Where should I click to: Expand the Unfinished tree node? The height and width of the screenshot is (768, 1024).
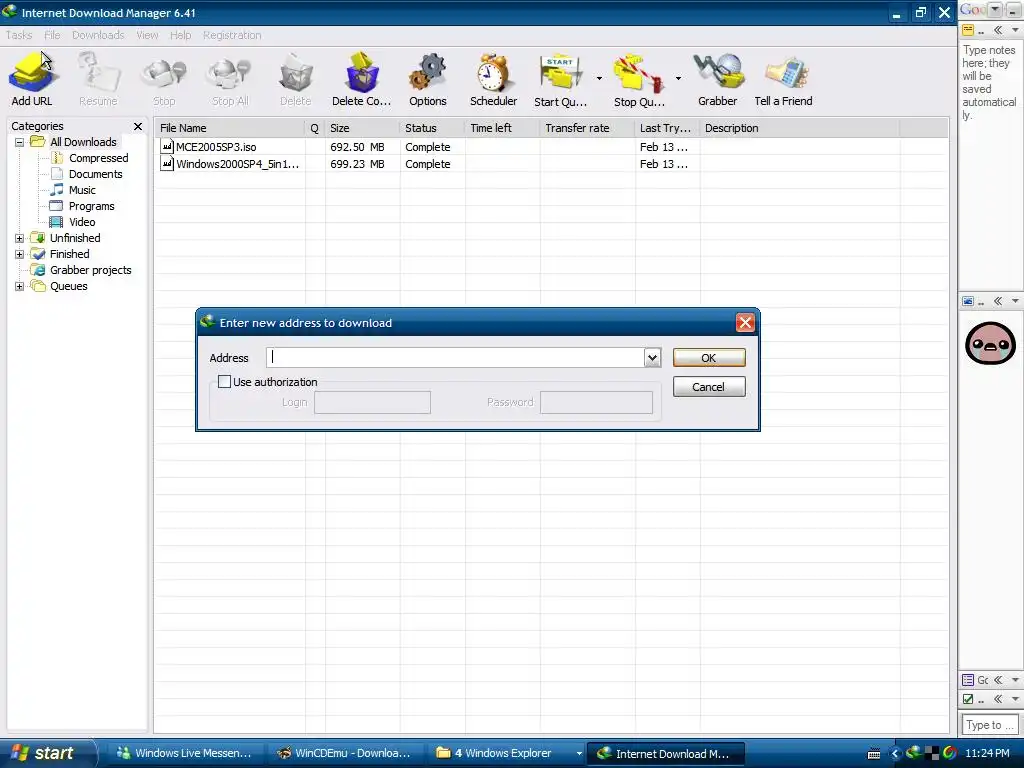pyautogui.click(x=20, y=238)
